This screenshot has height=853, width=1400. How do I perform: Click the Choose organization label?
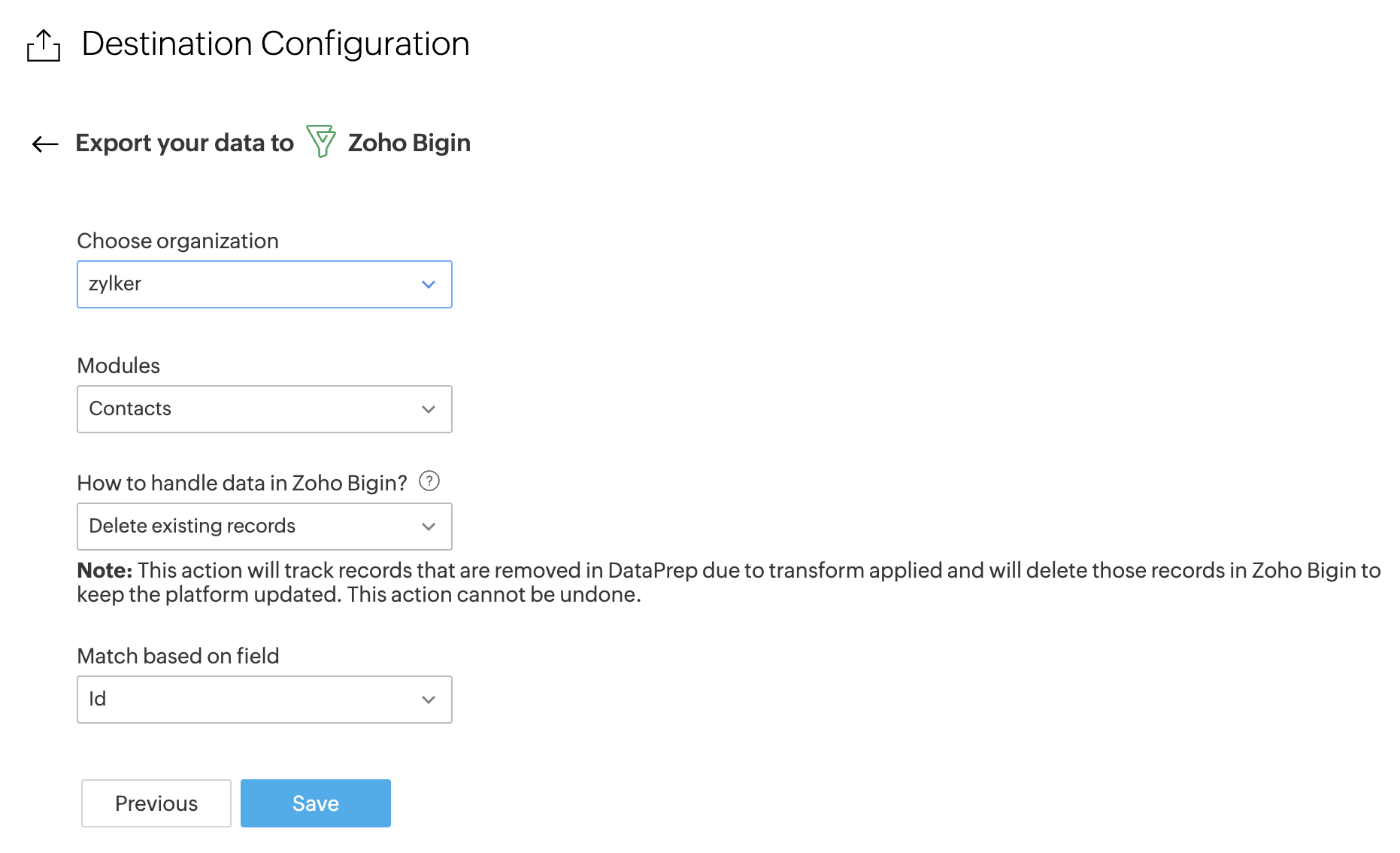point(177,241)
